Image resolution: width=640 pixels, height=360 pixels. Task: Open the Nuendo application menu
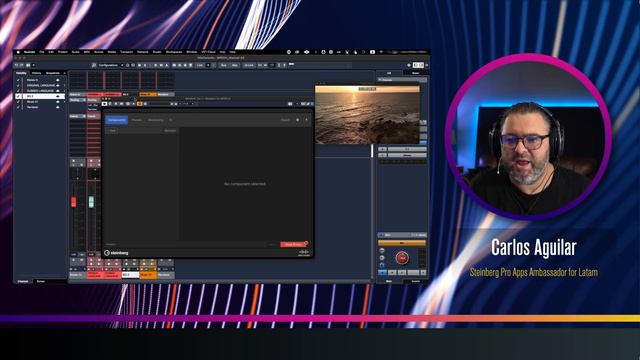29,52
